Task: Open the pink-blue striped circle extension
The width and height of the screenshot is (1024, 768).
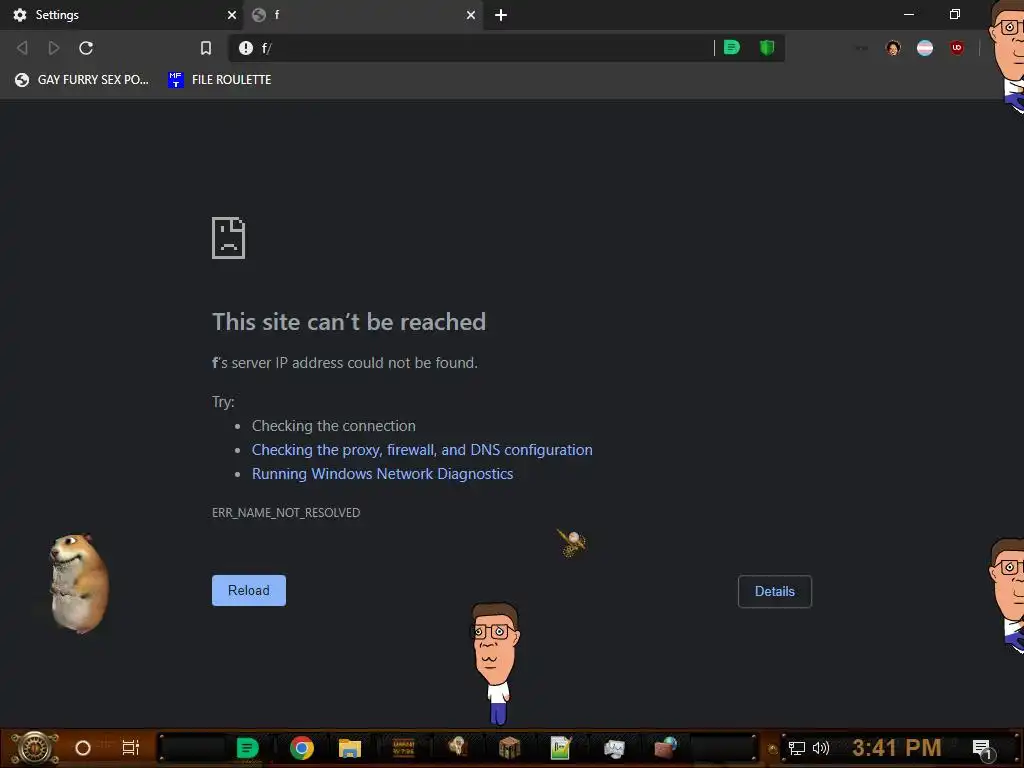Action: (x=925, y=48)
